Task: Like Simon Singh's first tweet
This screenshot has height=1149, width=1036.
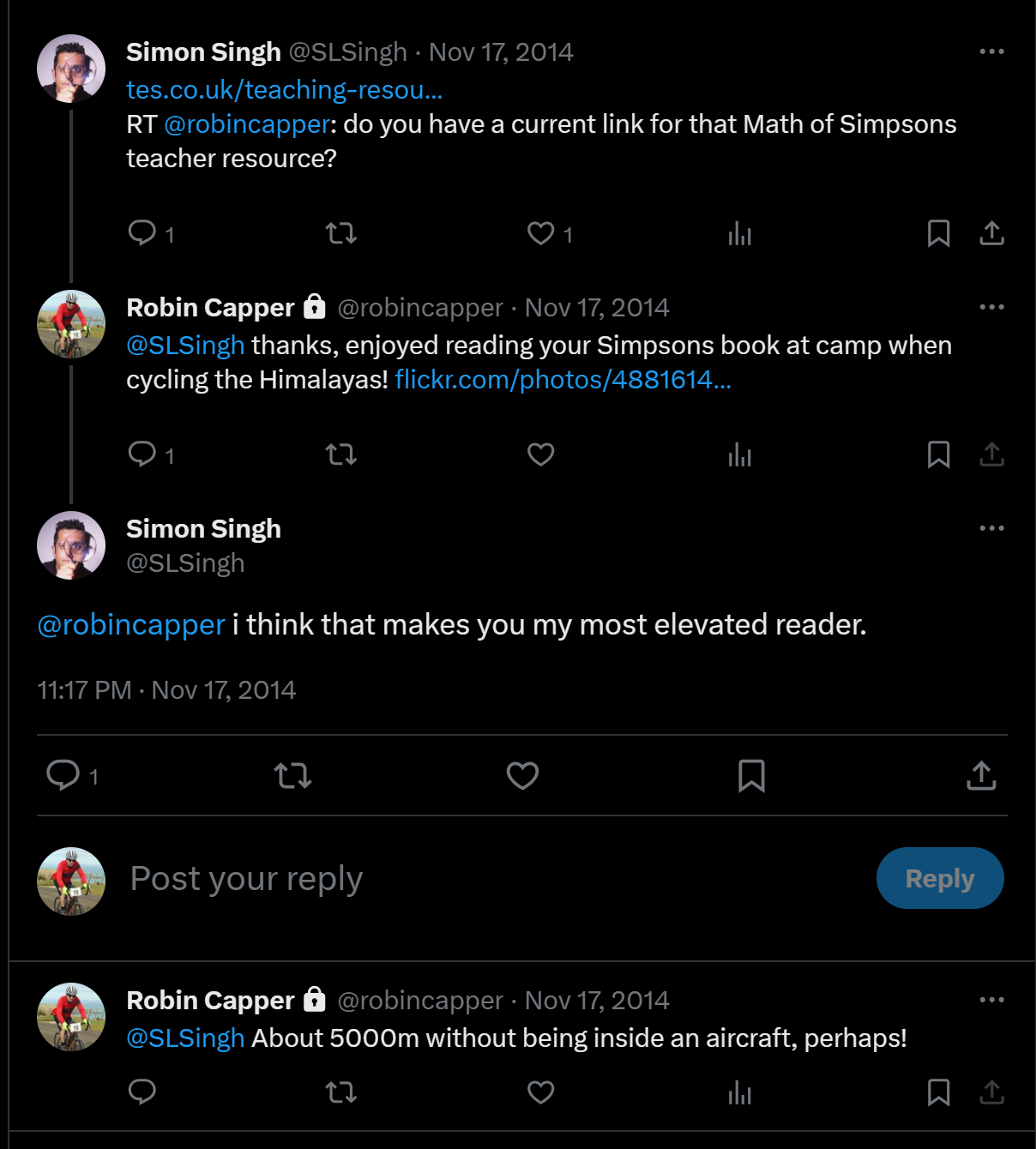Action: point(540,233)
